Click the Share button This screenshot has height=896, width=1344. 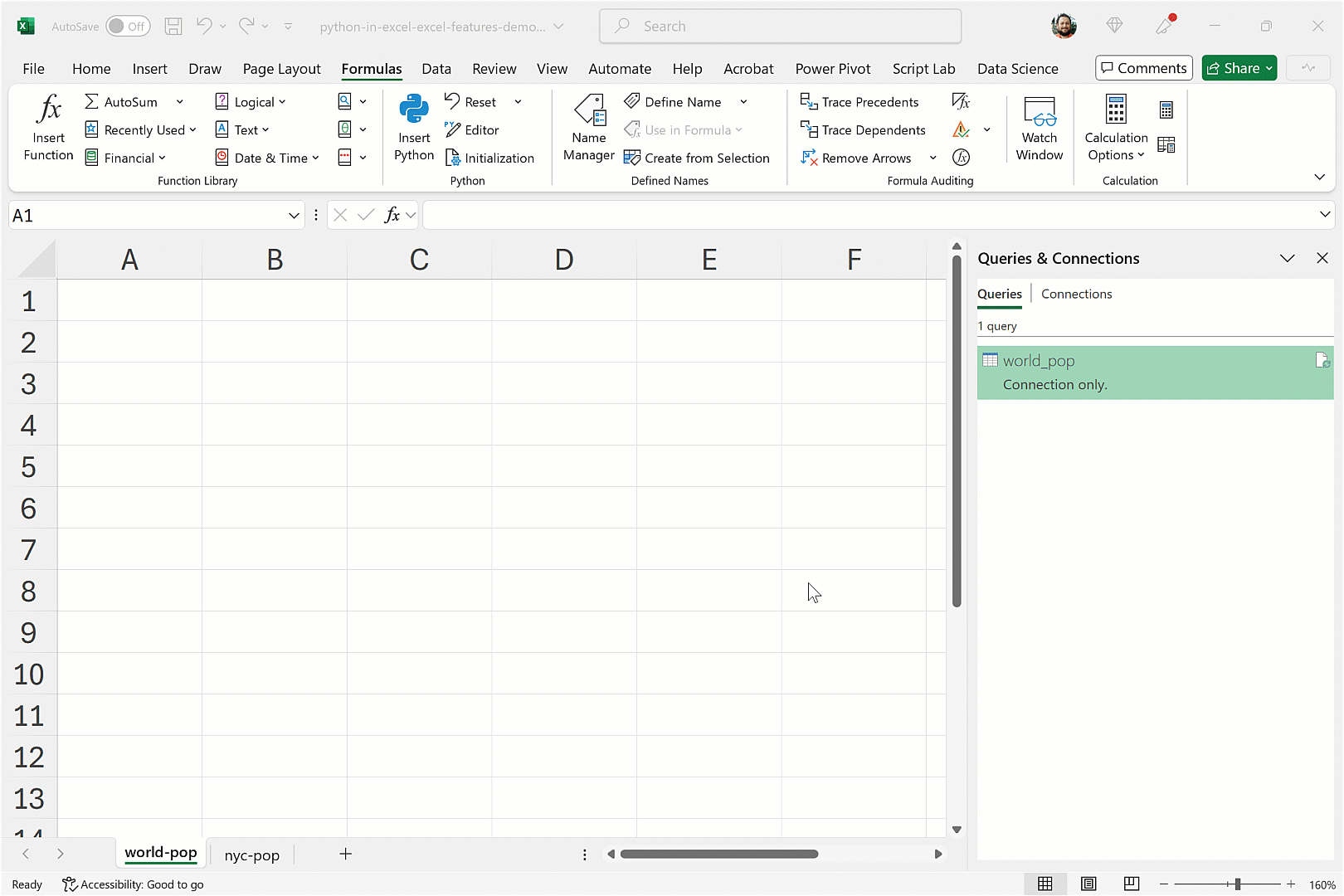point(1239,68)
